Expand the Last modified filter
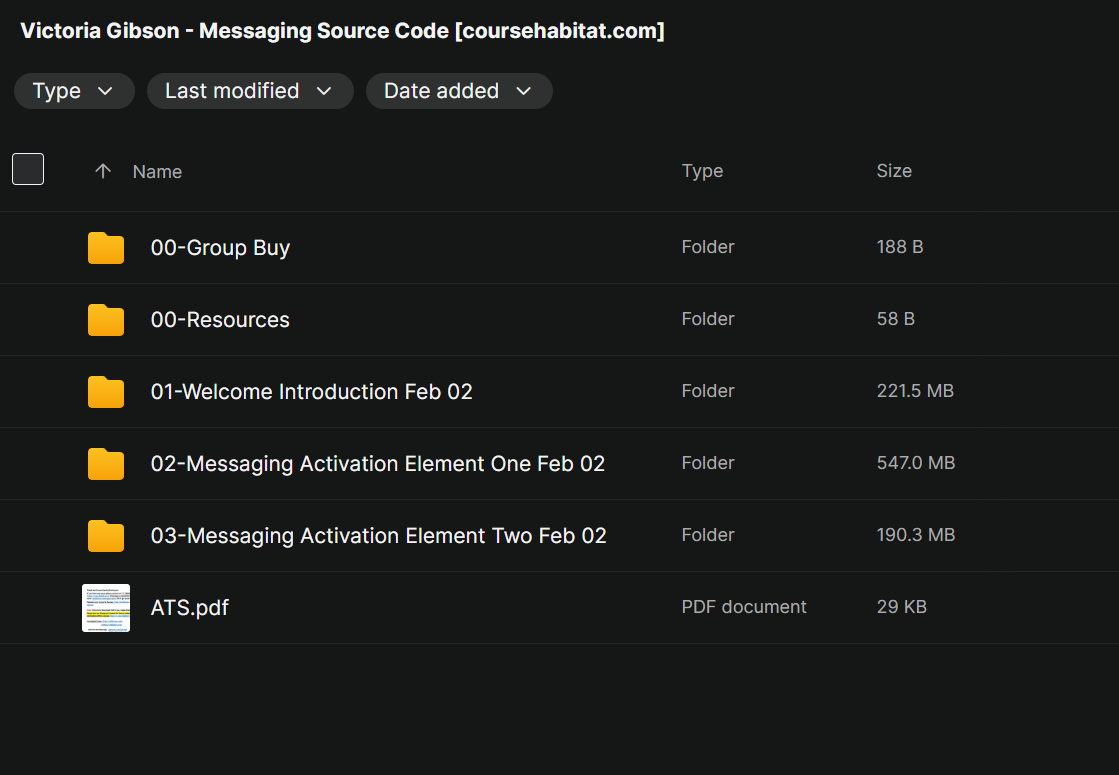 coord(250,91)
